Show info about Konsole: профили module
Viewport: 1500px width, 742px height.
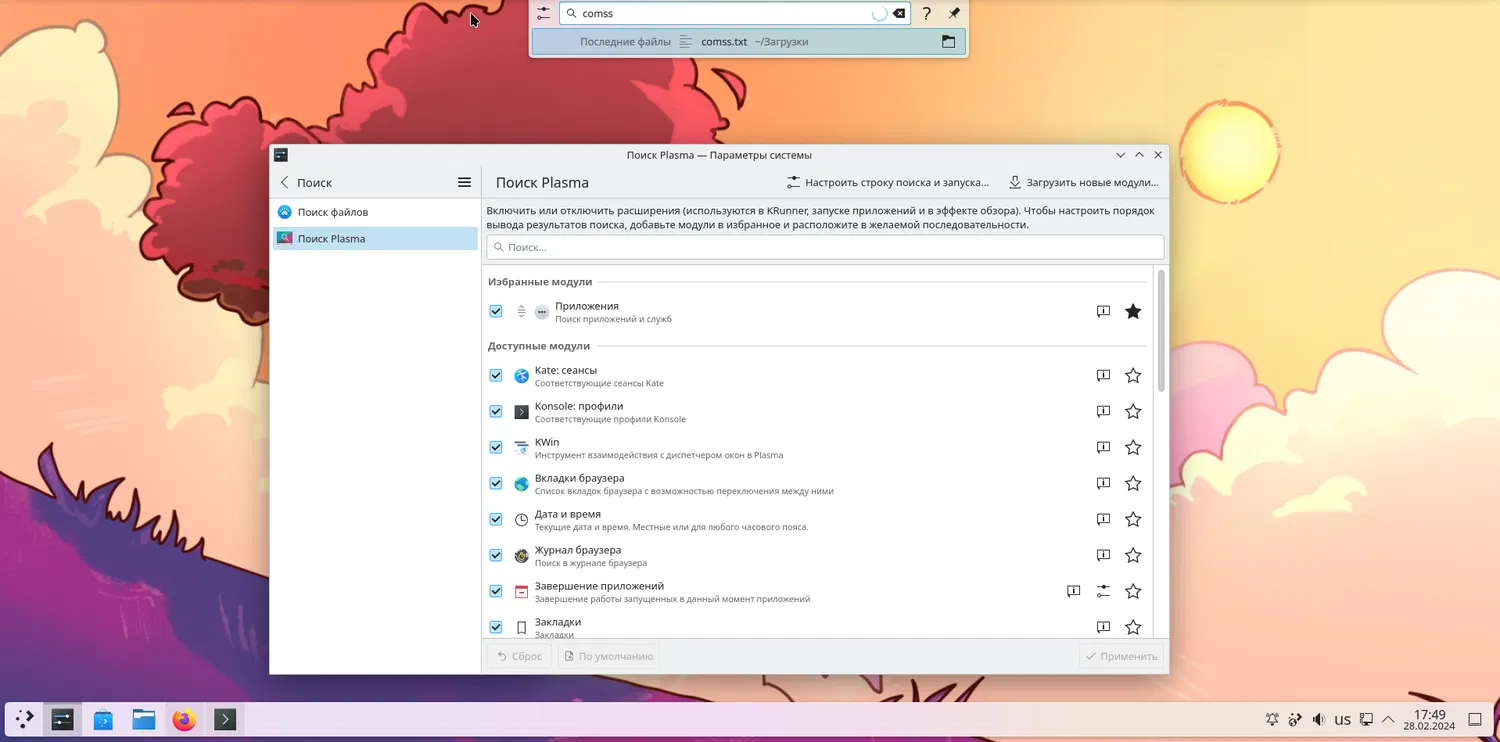point(1103,412)
